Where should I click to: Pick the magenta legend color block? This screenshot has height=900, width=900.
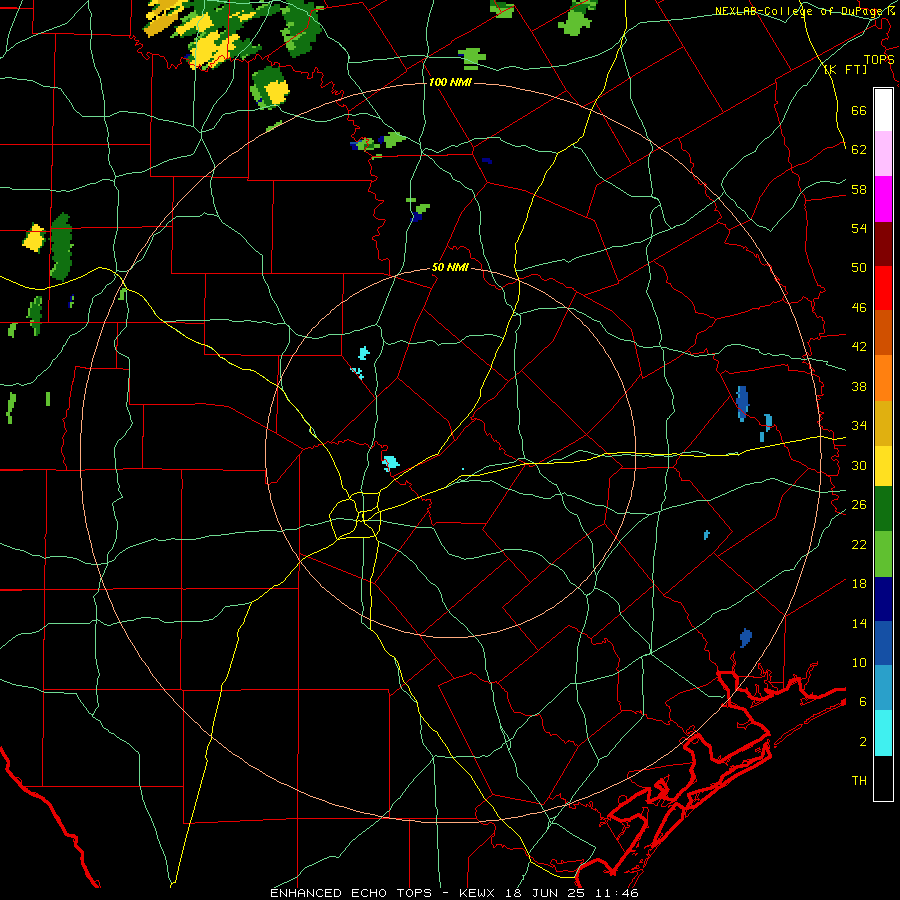tap(883, 199)
